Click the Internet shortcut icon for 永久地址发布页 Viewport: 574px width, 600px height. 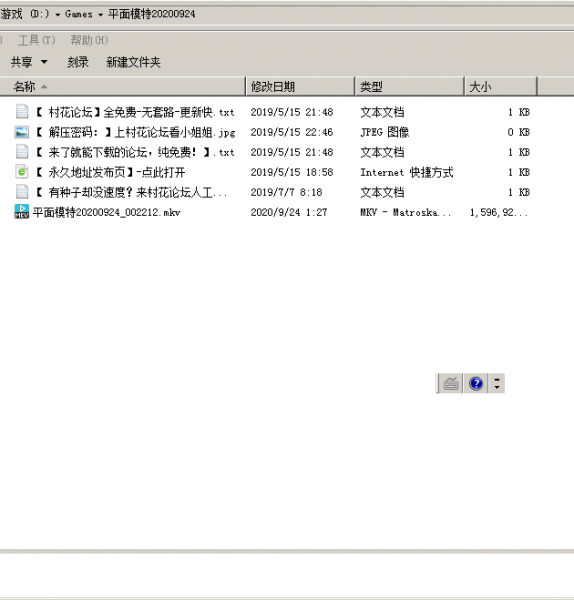pos(22,172)
